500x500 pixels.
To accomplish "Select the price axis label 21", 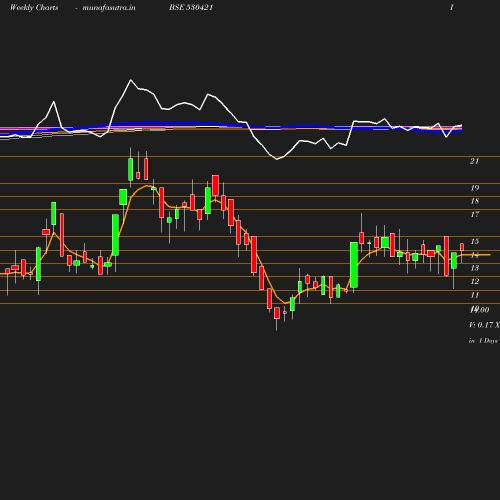I will click(x=474, y=161).
